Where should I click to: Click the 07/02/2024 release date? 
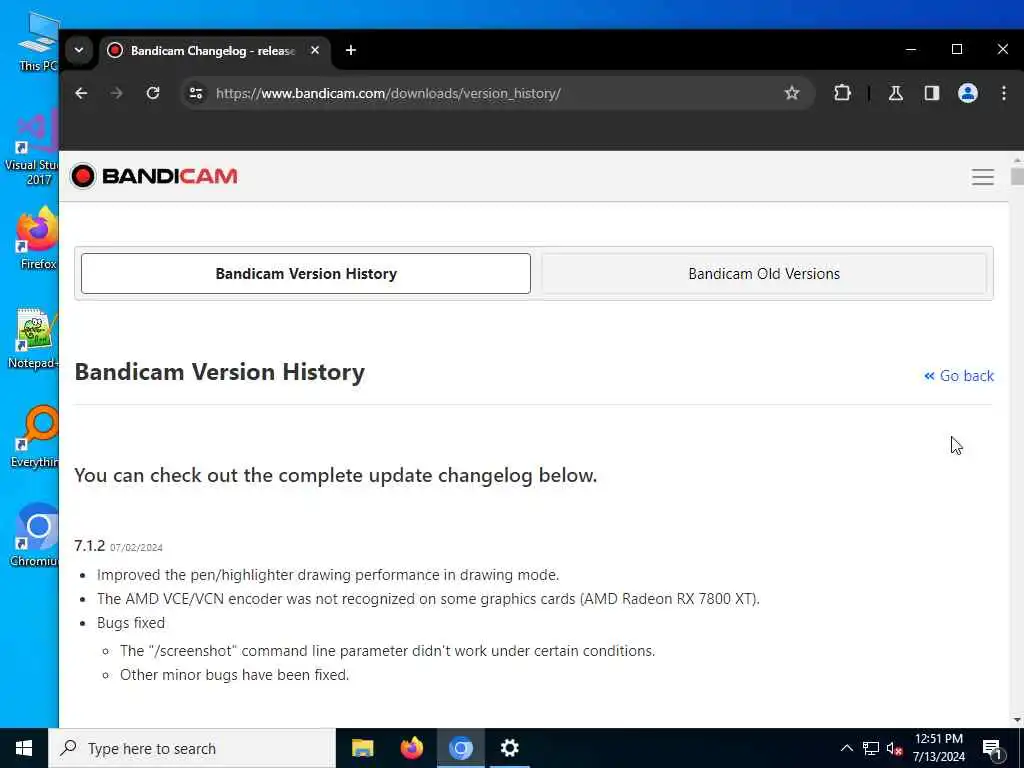(x=136, y=548)
